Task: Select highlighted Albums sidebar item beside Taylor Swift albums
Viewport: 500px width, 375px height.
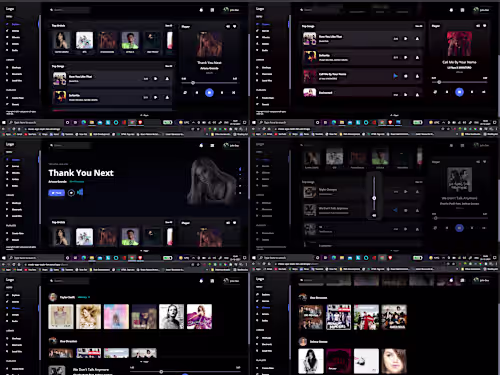Action: tap(13, 308)
